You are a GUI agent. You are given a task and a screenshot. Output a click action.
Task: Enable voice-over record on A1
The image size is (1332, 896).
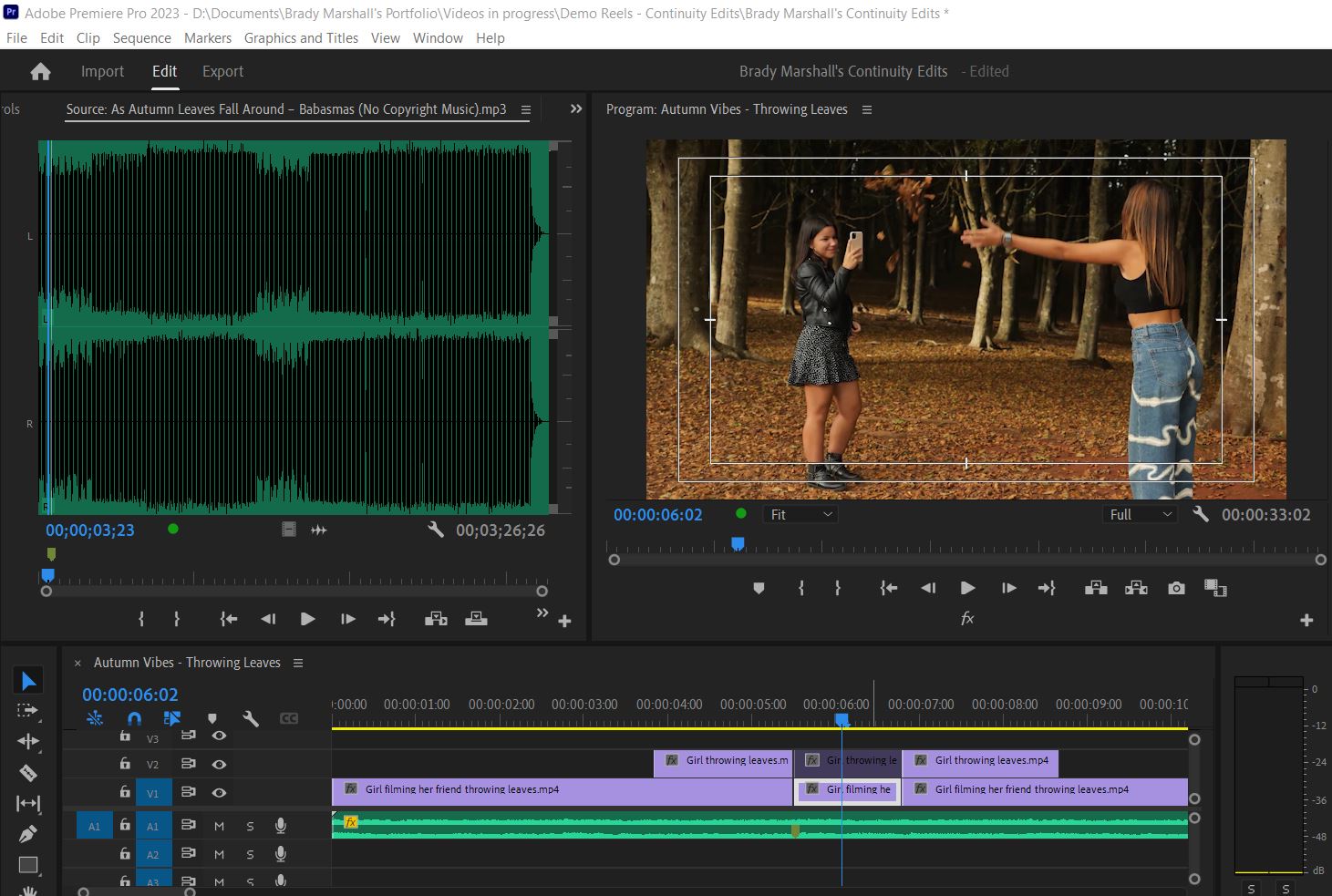tap(281, 826)
